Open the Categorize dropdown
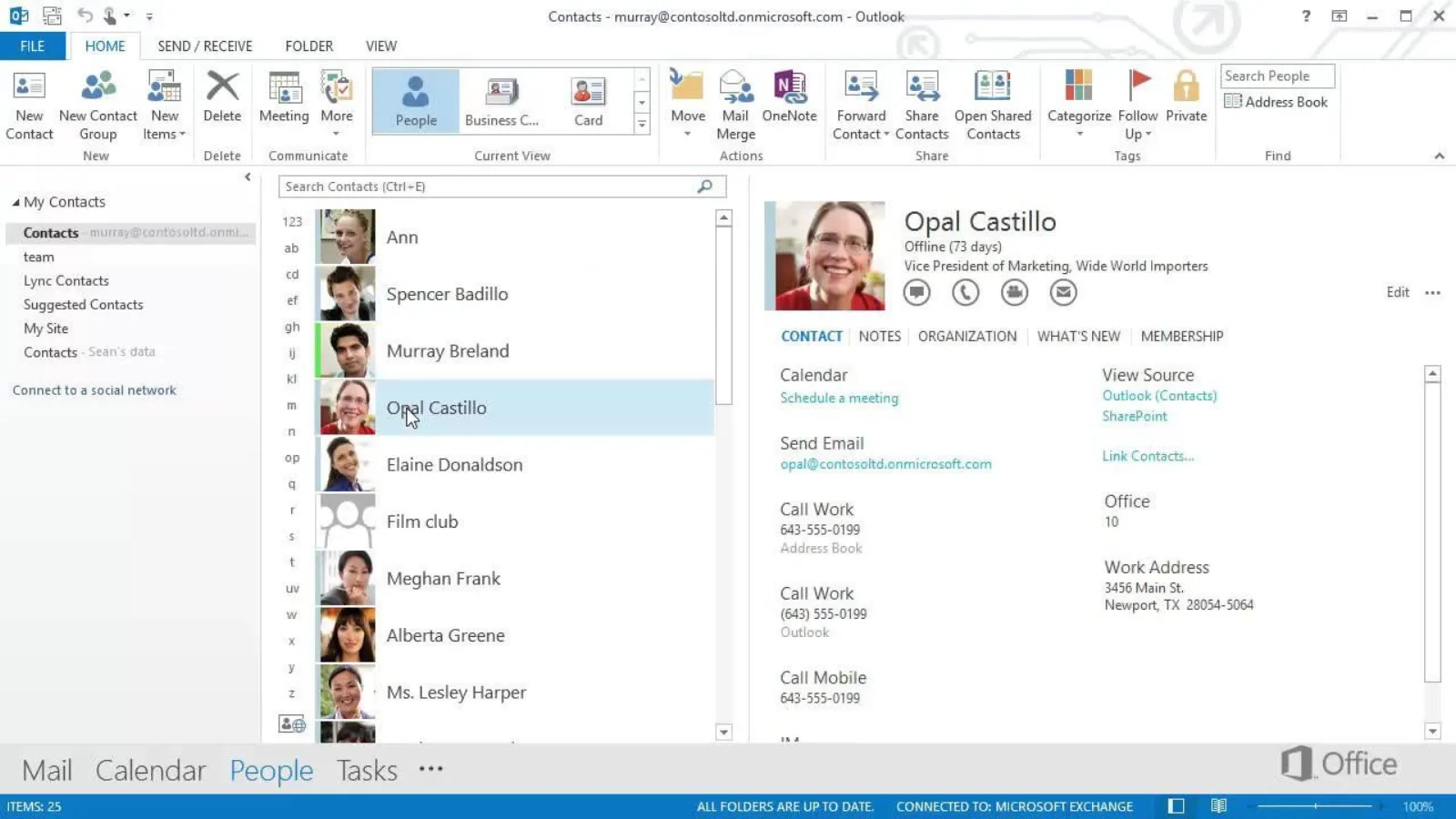This screenshot has height=819, width=1456. point(1078,103)
